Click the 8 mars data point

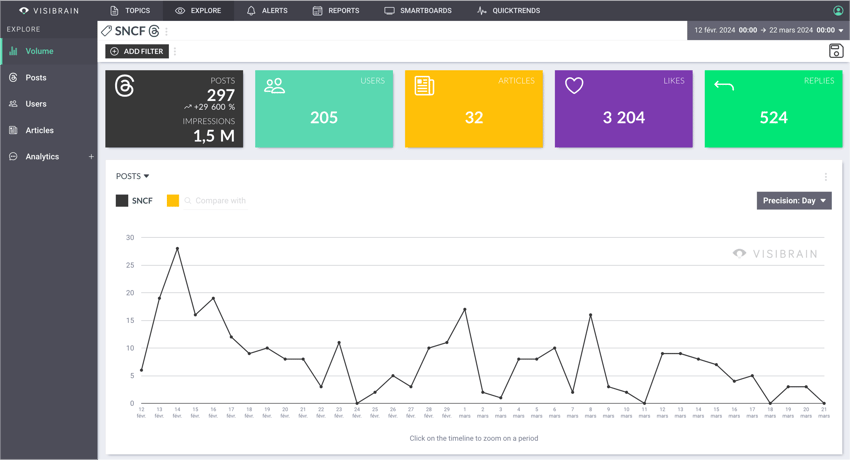(x=590, y=315)
